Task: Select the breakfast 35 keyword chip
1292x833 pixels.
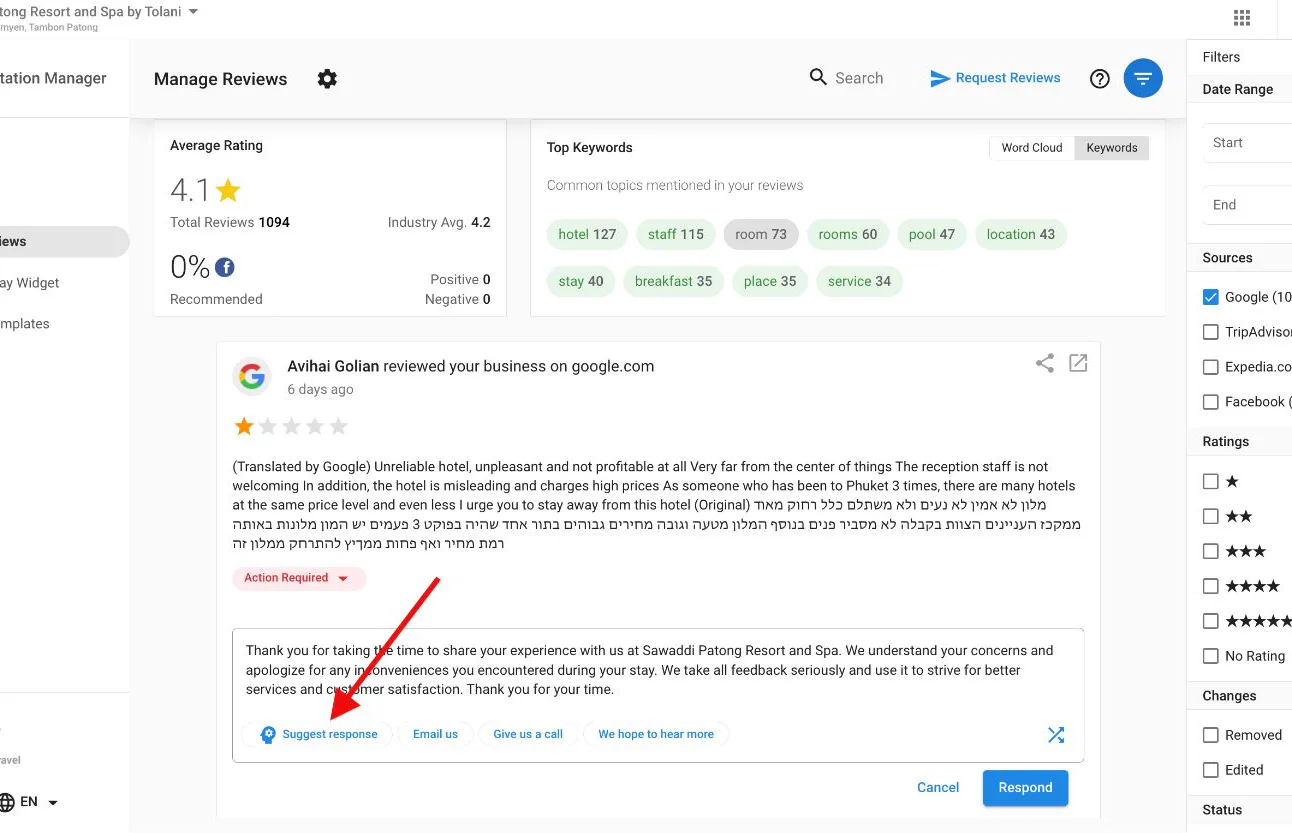Action: tap(674, 282)
